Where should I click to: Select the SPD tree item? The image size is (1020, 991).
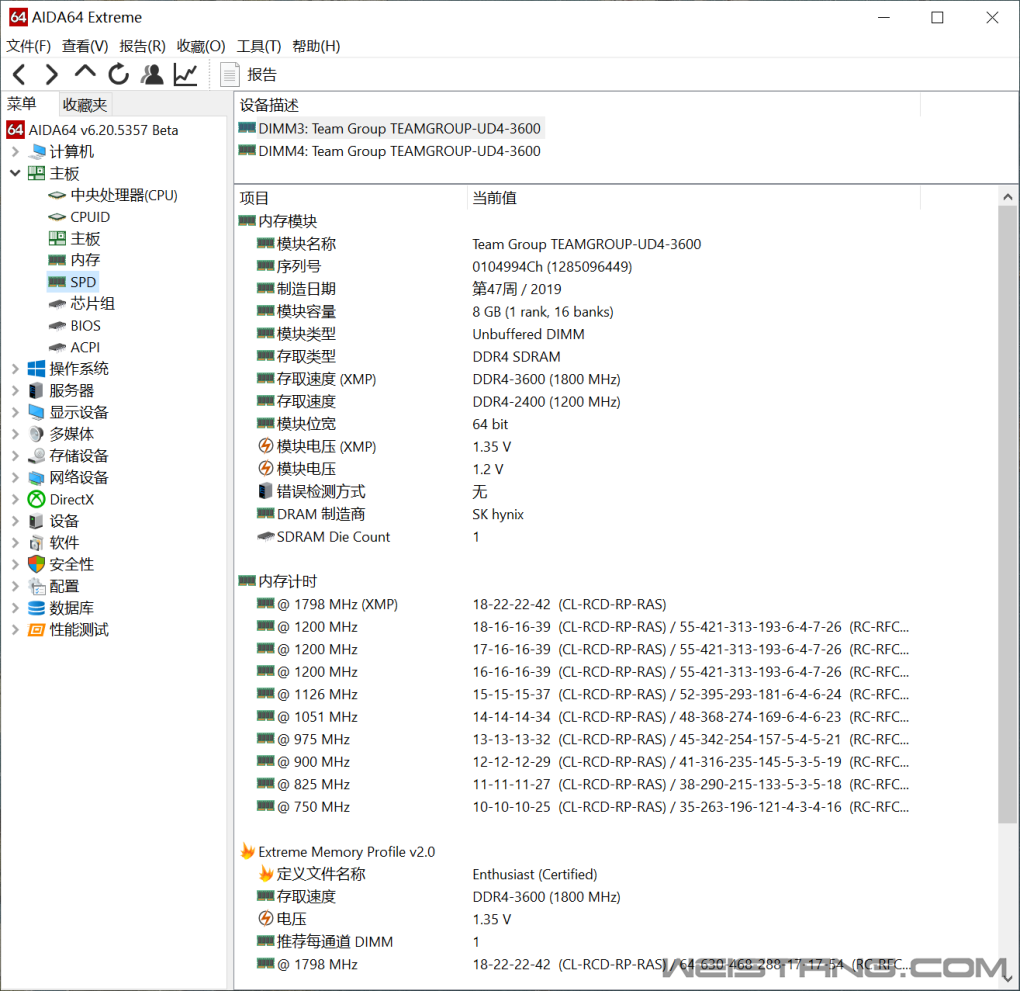pos(73,282)
